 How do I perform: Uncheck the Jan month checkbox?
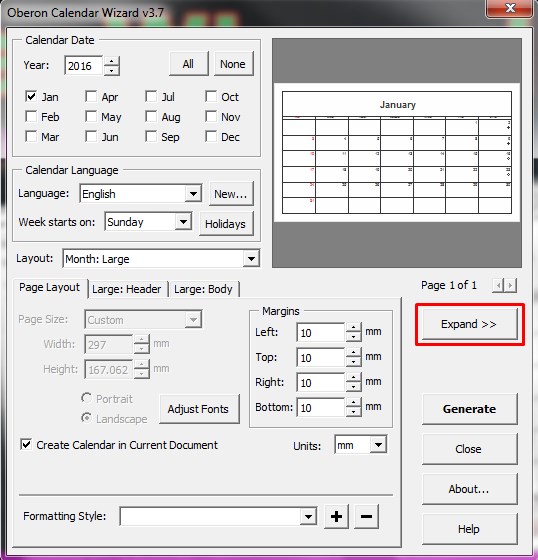pyautogui.click(x=31, y=96)
